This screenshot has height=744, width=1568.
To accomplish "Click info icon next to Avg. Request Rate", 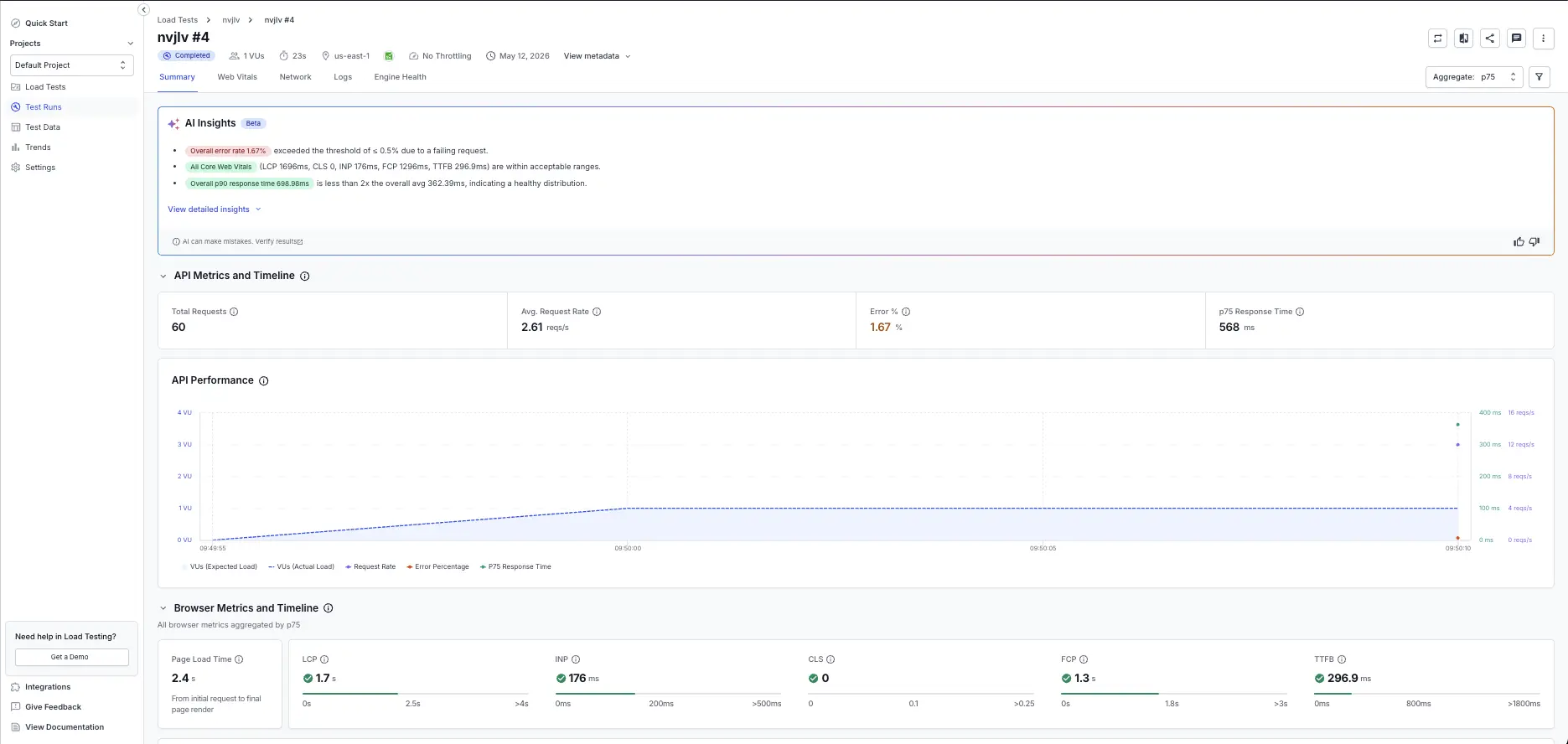I will pyautogui.click(x=597, y=312).
